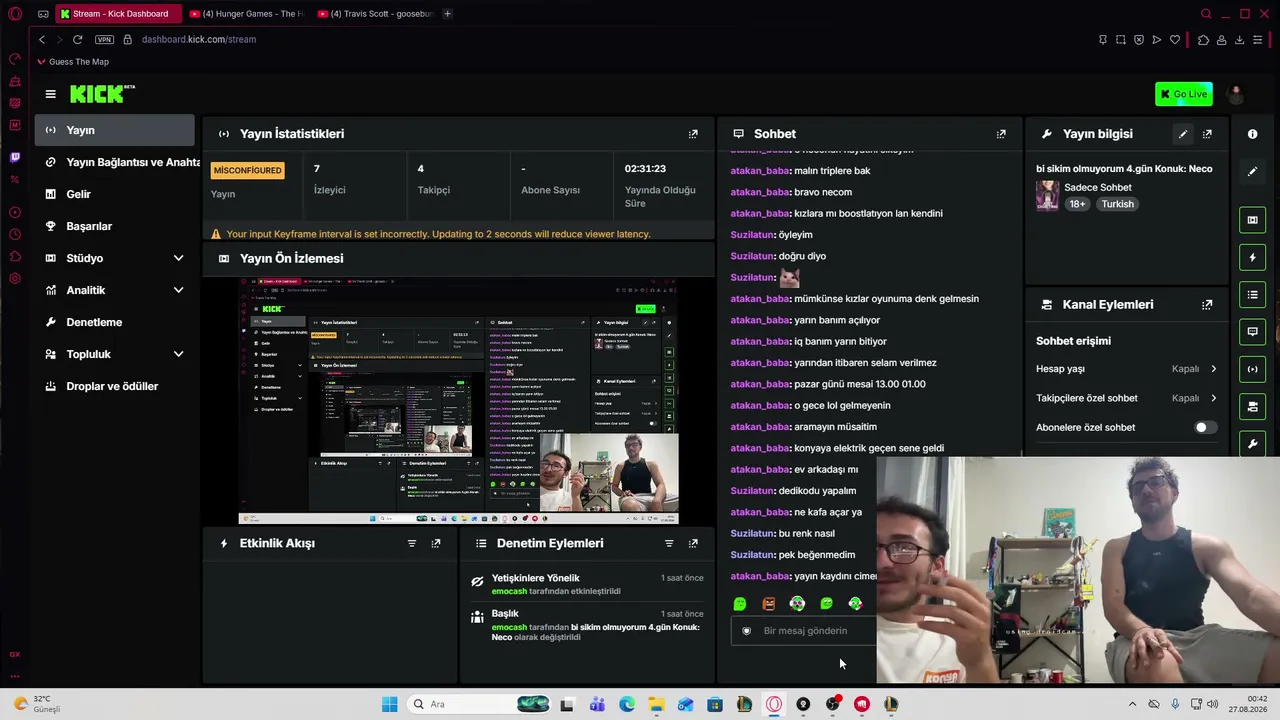Screen dimensions: 1280x720
Task: Open Guess The Map bookmark
Action: tap(73, 62)
